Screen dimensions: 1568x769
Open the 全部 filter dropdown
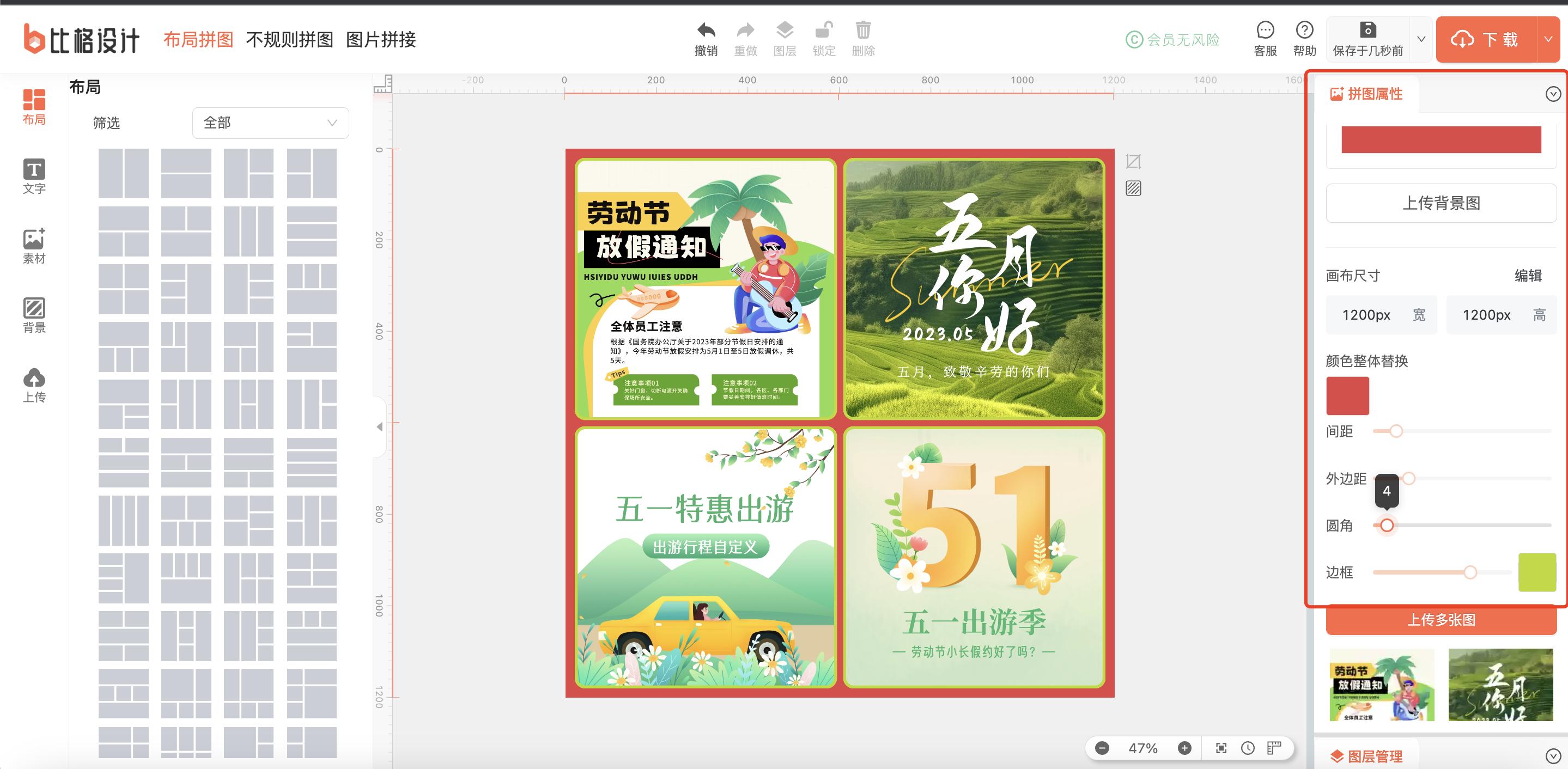point(270,123)
